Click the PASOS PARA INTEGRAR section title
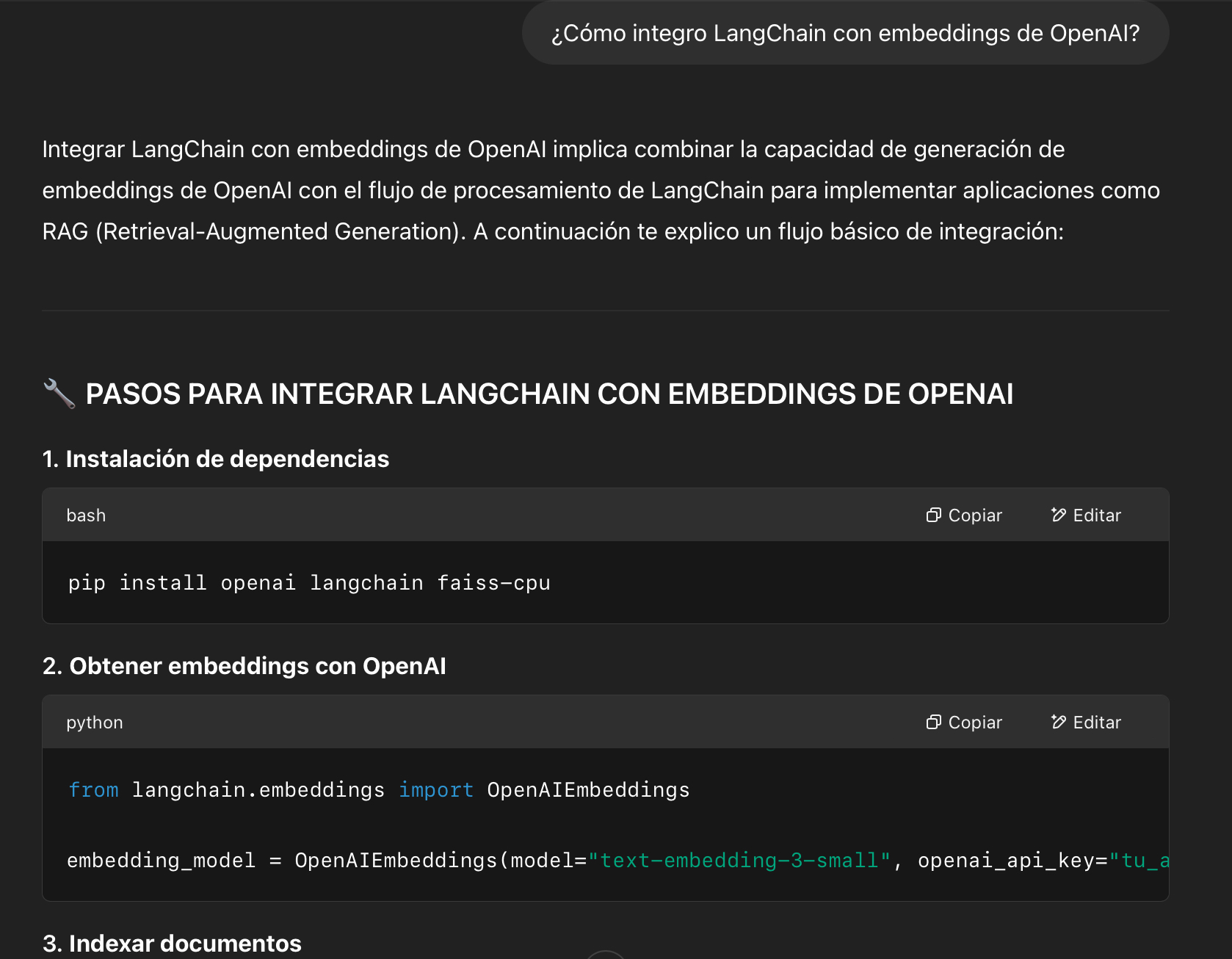1232x959 pixels. (549, 394)
